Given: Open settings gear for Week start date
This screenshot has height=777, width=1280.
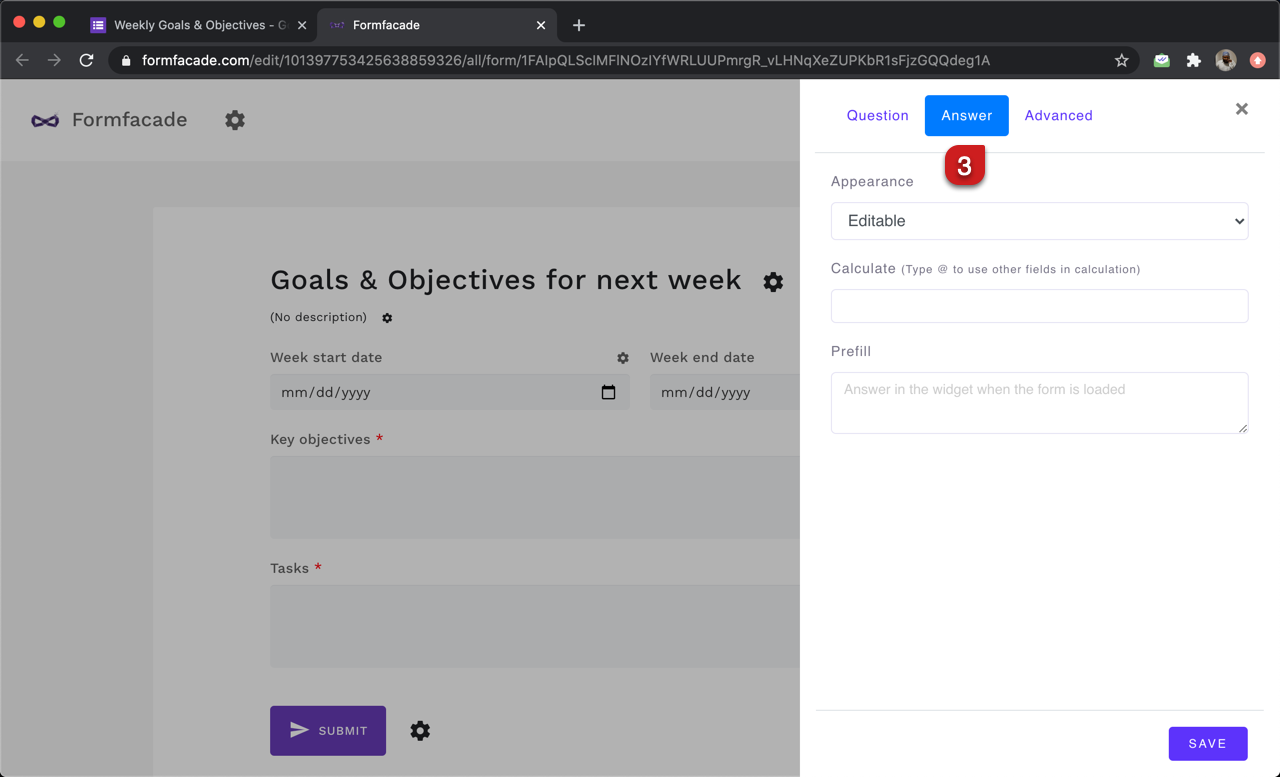Looking at the screenshot, I should pyautogui.click(x=623, y=358).
